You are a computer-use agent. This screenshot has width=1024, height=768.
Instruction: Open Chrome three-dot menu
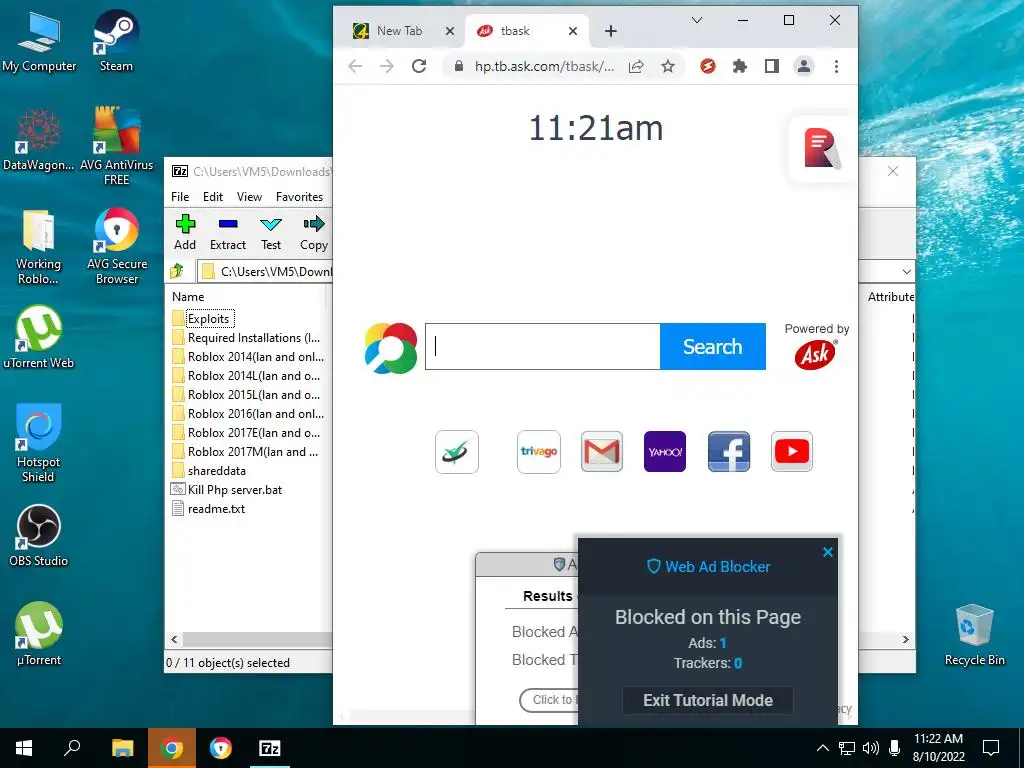[x=836, y=66]
